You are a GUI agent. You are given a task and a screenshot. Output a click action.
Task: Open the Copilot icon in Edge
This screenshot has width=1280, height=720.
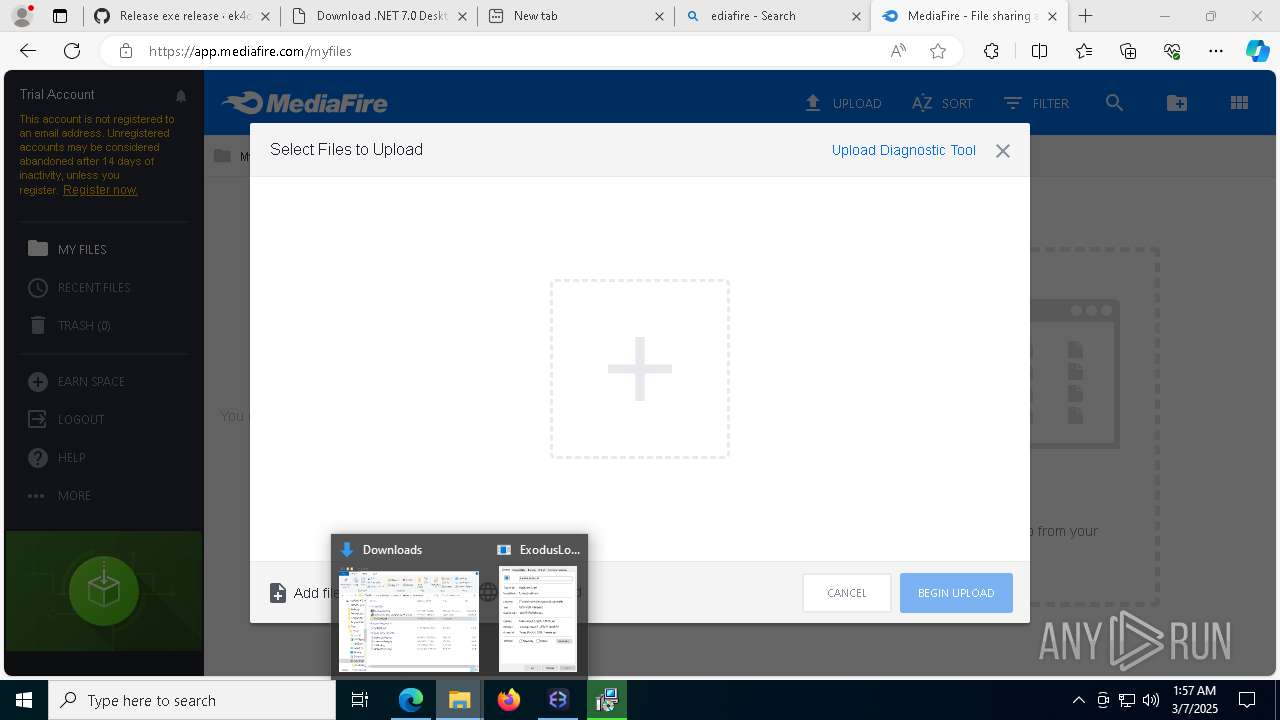(x=1258, y=51)
